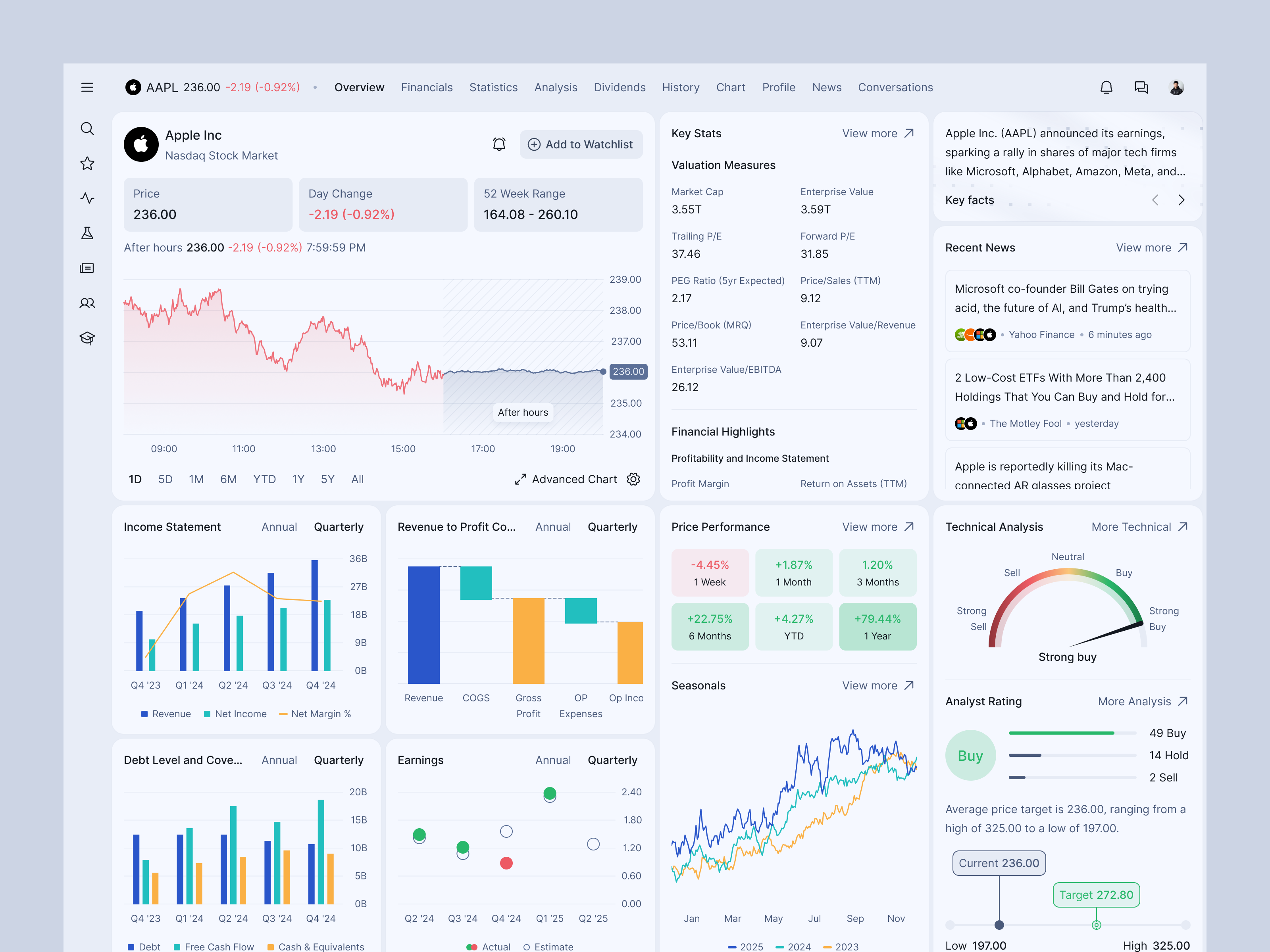Screen dimensions: 1270x952
Task: Switch Debt Level chart to Quarterly
Action: tap(339, 760)
